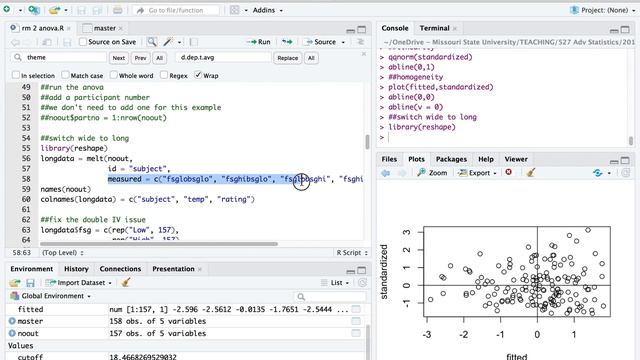
Task: Click the editor save disk icon
Action: pos(67,42)
